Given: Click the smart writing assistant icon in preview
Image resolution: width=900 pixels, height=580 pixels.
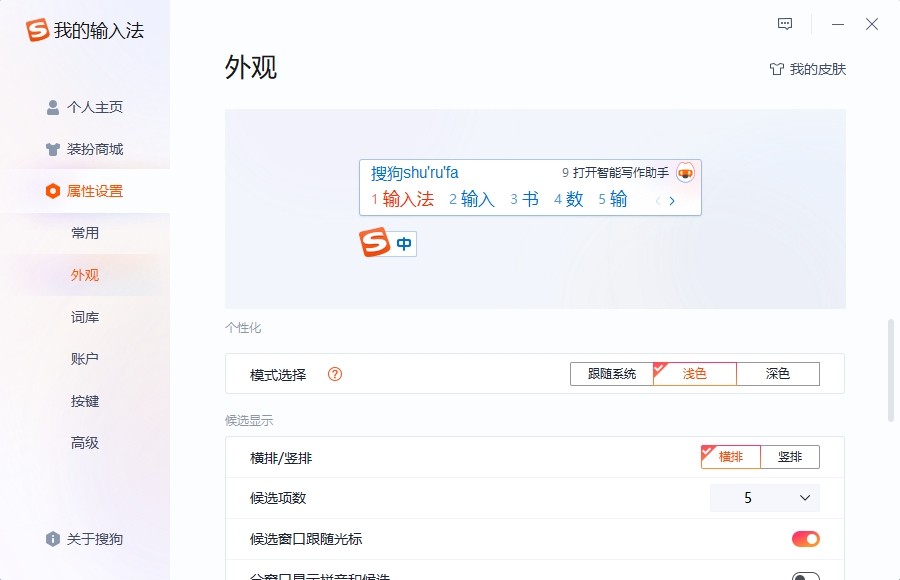Looking at the screenshot, I should pyautogui.click(x=685, y=172).
